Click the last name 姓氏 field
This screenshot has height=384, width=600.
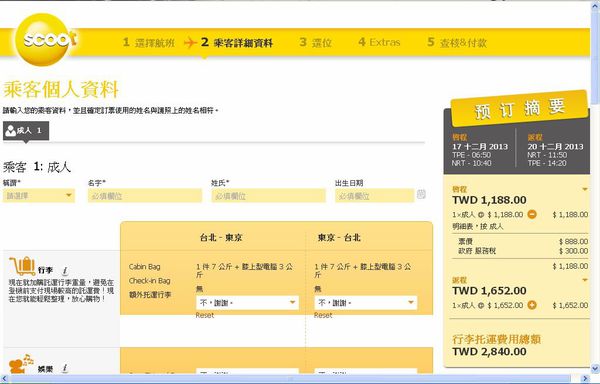pyautogui.click(x=268, y=196)
